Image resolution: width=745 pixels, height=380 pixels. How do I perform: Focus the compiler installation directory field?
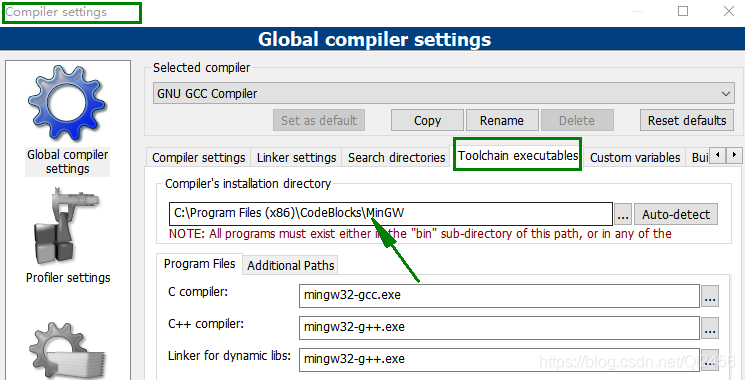(391, 214)
